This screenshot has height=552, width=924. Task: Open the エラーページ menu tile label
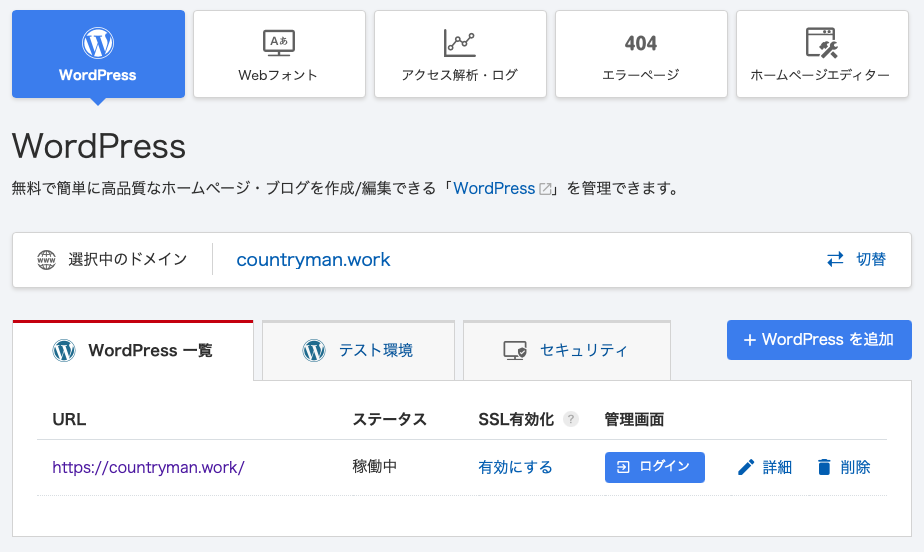tap(641, 75)
